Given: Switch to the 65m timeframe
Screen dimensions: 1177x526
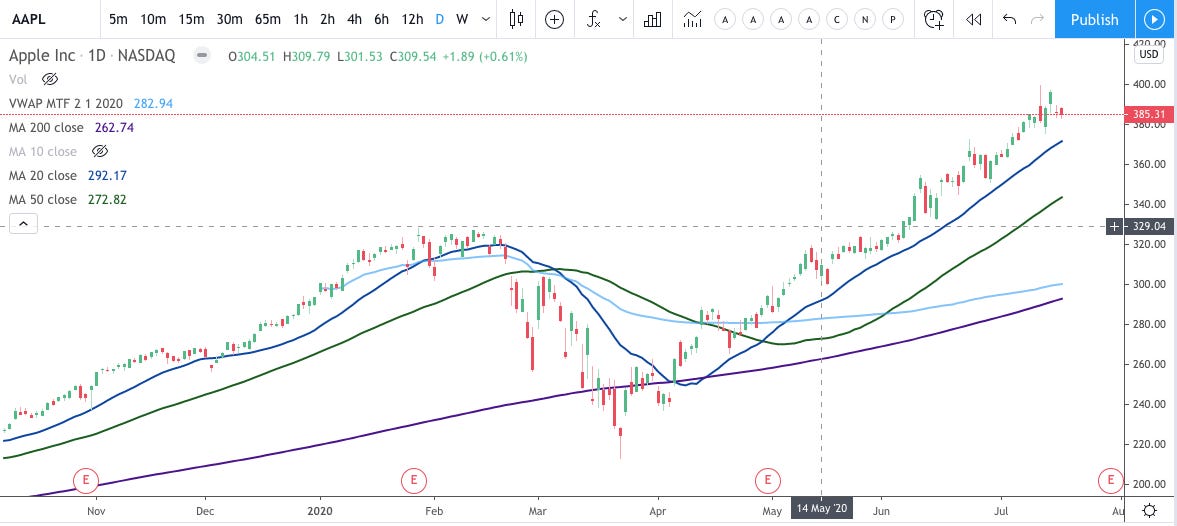Looking at the screenshot, I should pyautogui.click(x=267, y=20).
